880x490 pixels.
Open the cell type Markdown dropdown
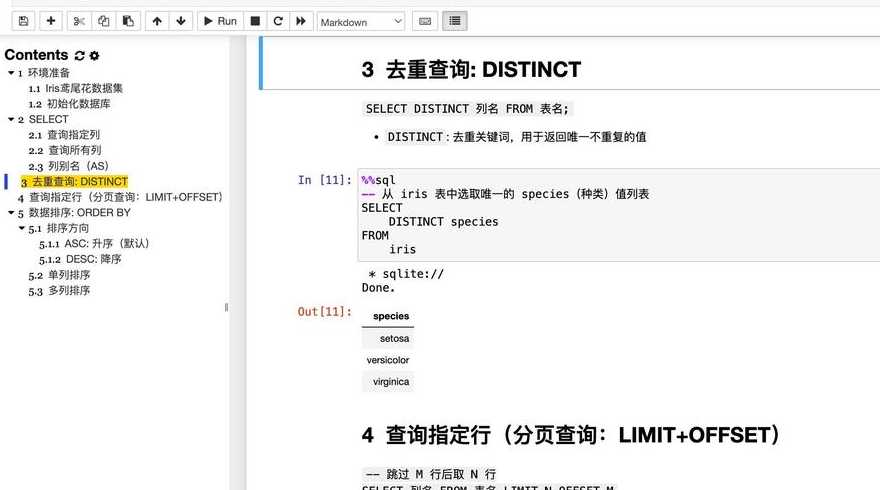coord(361,22)
